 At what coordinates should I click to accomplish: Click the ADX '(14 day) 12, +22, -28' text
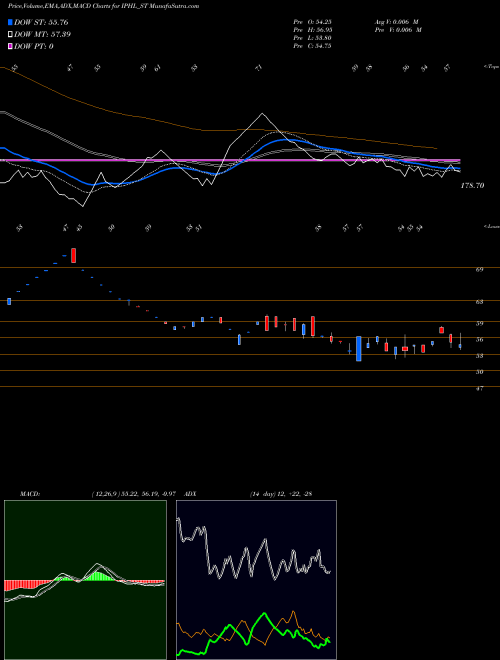(x=281, y=494)
